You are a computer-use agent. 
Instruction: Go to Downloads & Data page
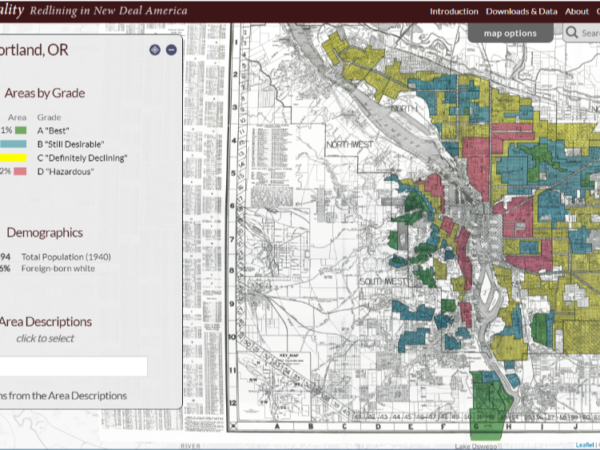521,11
